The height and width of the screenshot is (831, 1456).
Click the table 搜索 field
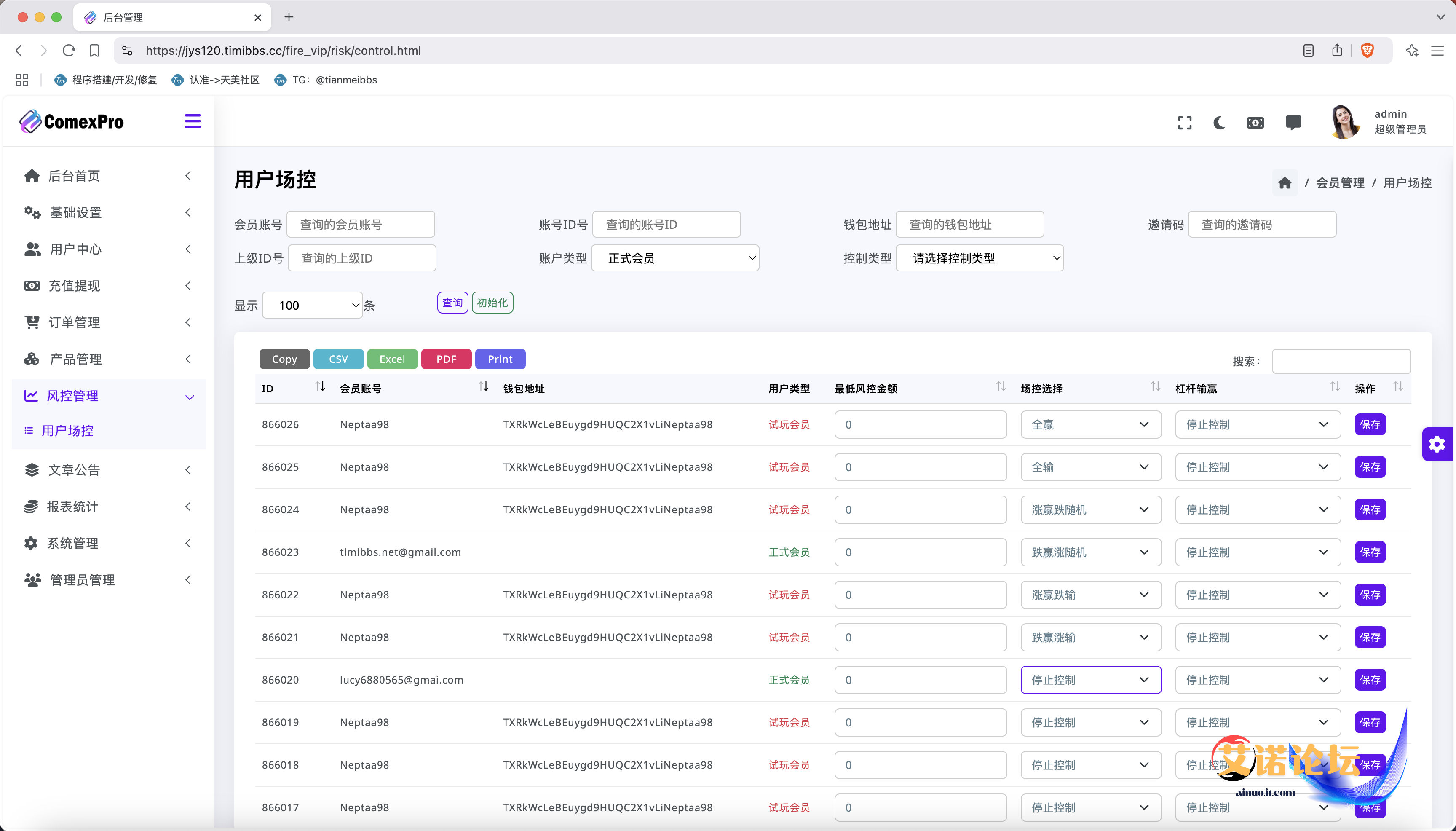coord(1341,361)
